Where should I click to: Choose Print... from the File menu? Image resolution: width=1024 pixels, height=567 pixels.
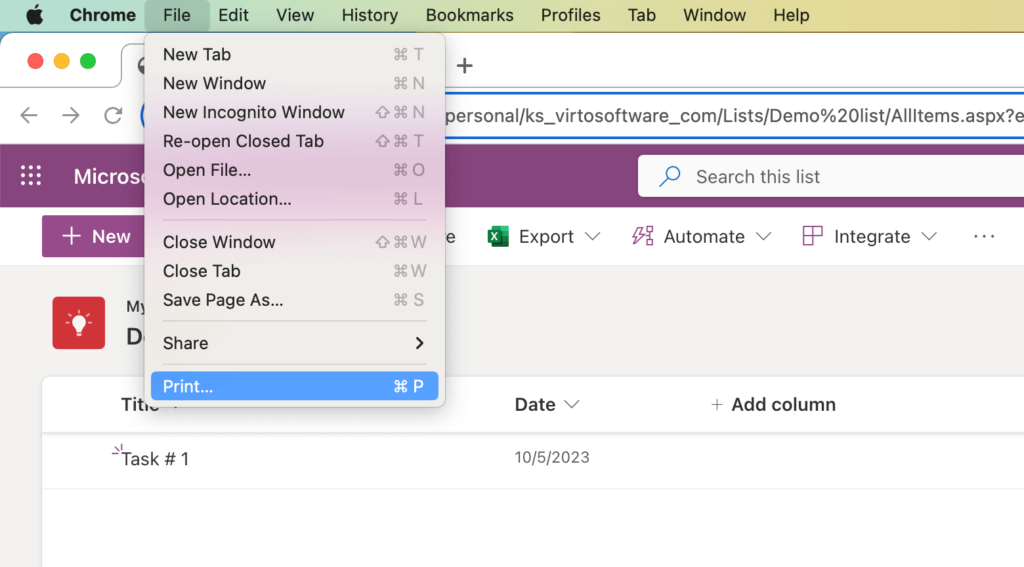tap(294, 386)
